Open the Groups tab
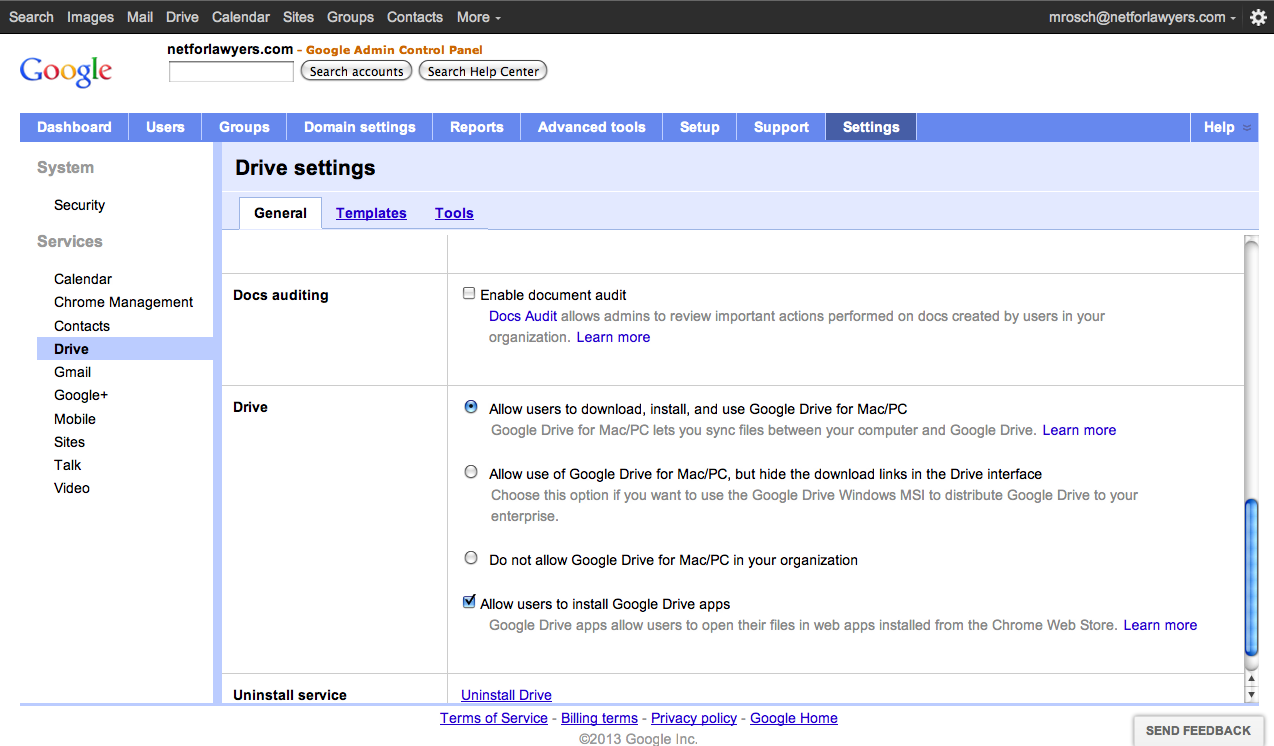The image size is (1274, 746). pos(244,127)
